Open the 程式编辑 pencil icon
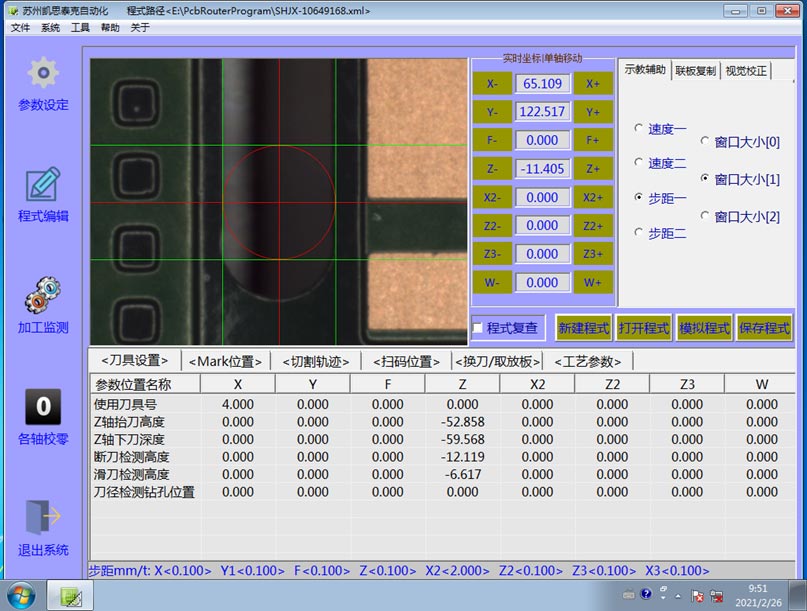This screenshot has height=611, width=807. pyautogui.click(x=43, y=184)
